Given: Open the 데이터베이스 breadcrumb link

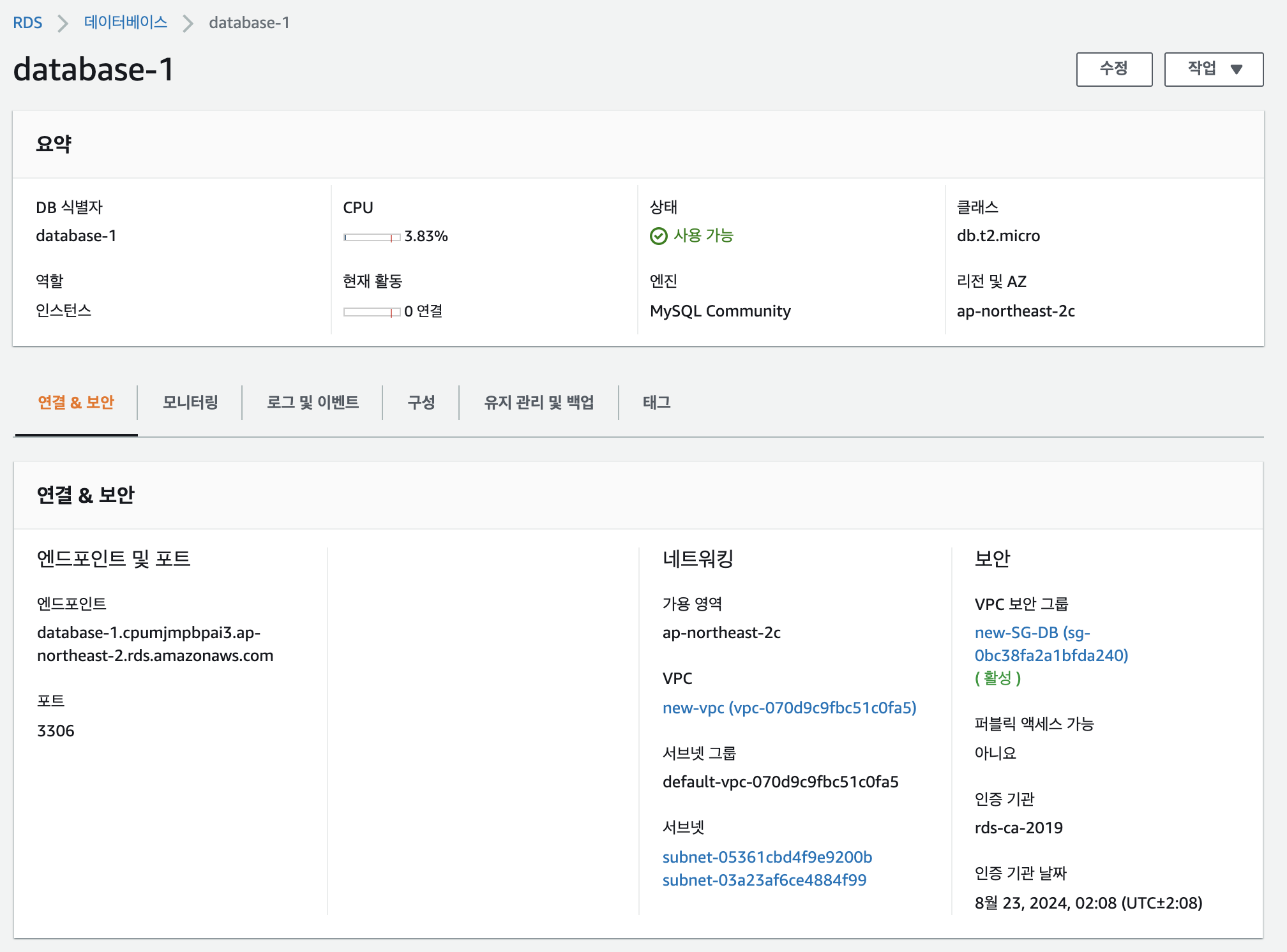Looking at the screenshot, I should point(125,22).
